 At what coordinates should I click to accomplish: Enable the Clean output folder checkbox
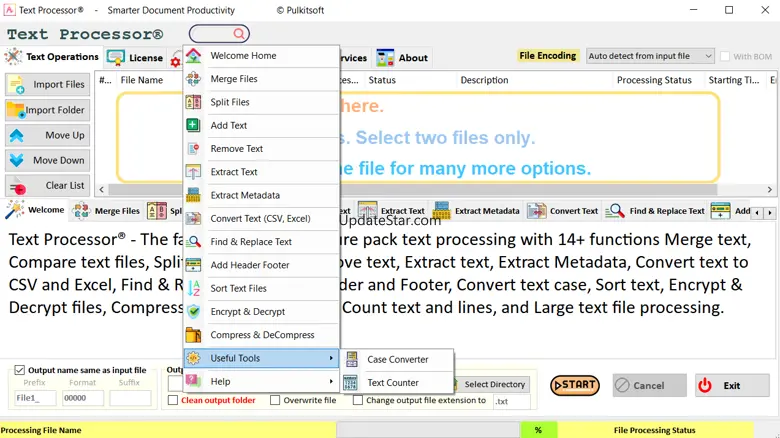pyautogui.click(x=173, y=400)
